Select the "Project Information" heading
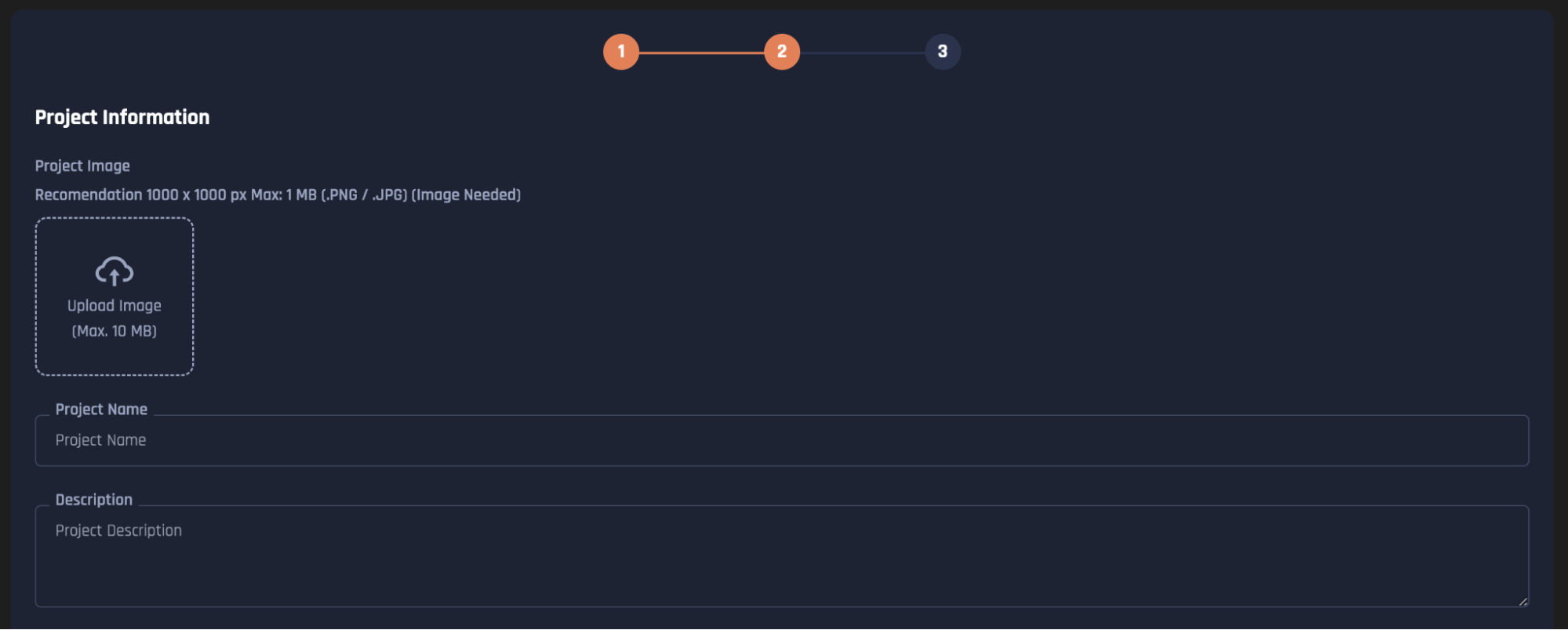Image resolution: width=1568 pixels, height=630 pixels. click(x=122, y=117)
